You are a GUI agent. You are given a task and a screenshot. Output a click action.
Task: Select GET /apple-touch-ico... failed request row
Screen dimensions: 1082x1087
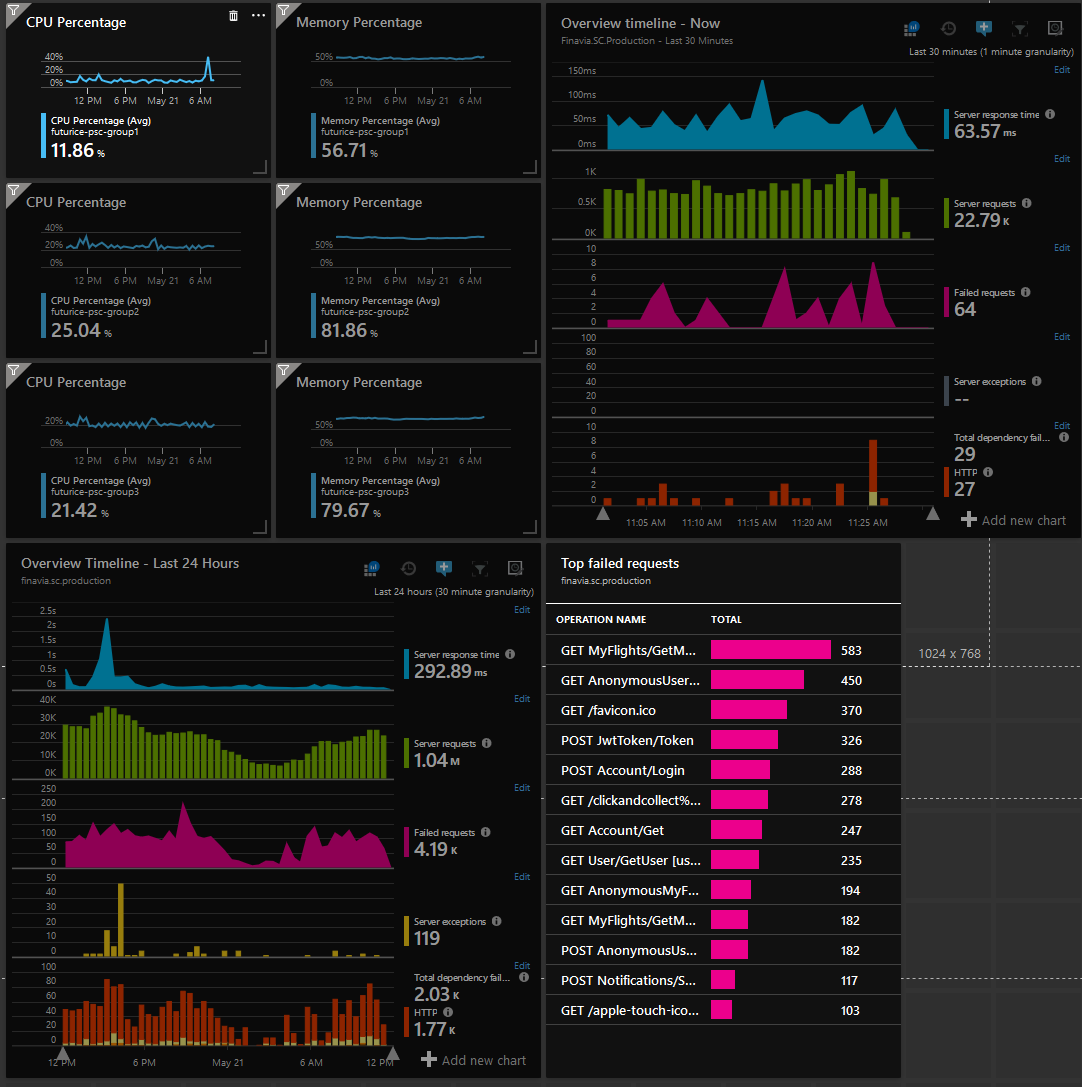click(724, 1011)
